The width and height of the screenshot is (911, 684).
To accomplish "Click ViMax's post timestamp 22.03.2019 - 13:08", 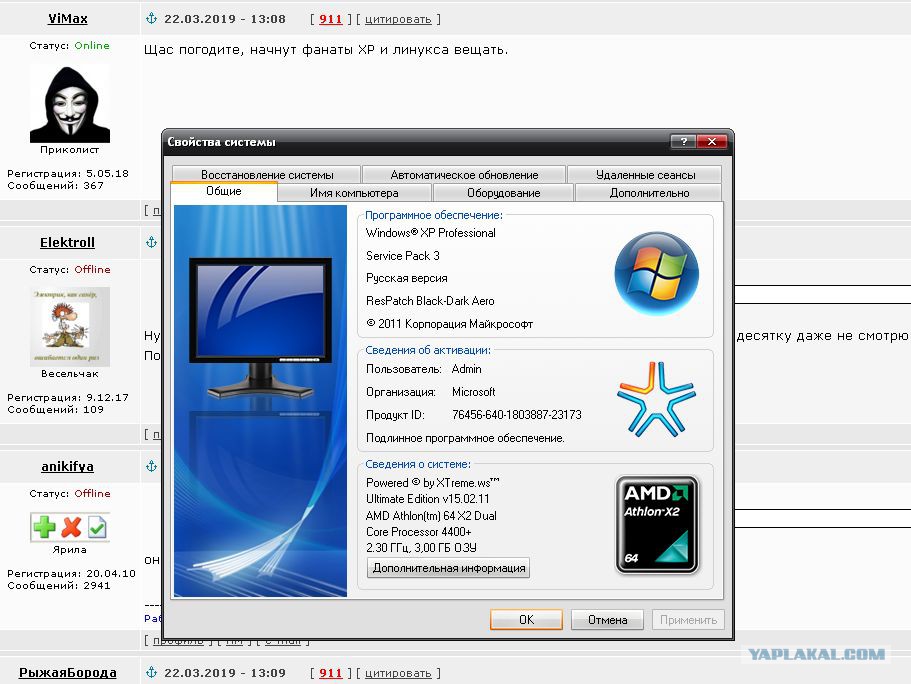I will pyautogui.click(x=225, y=19).
